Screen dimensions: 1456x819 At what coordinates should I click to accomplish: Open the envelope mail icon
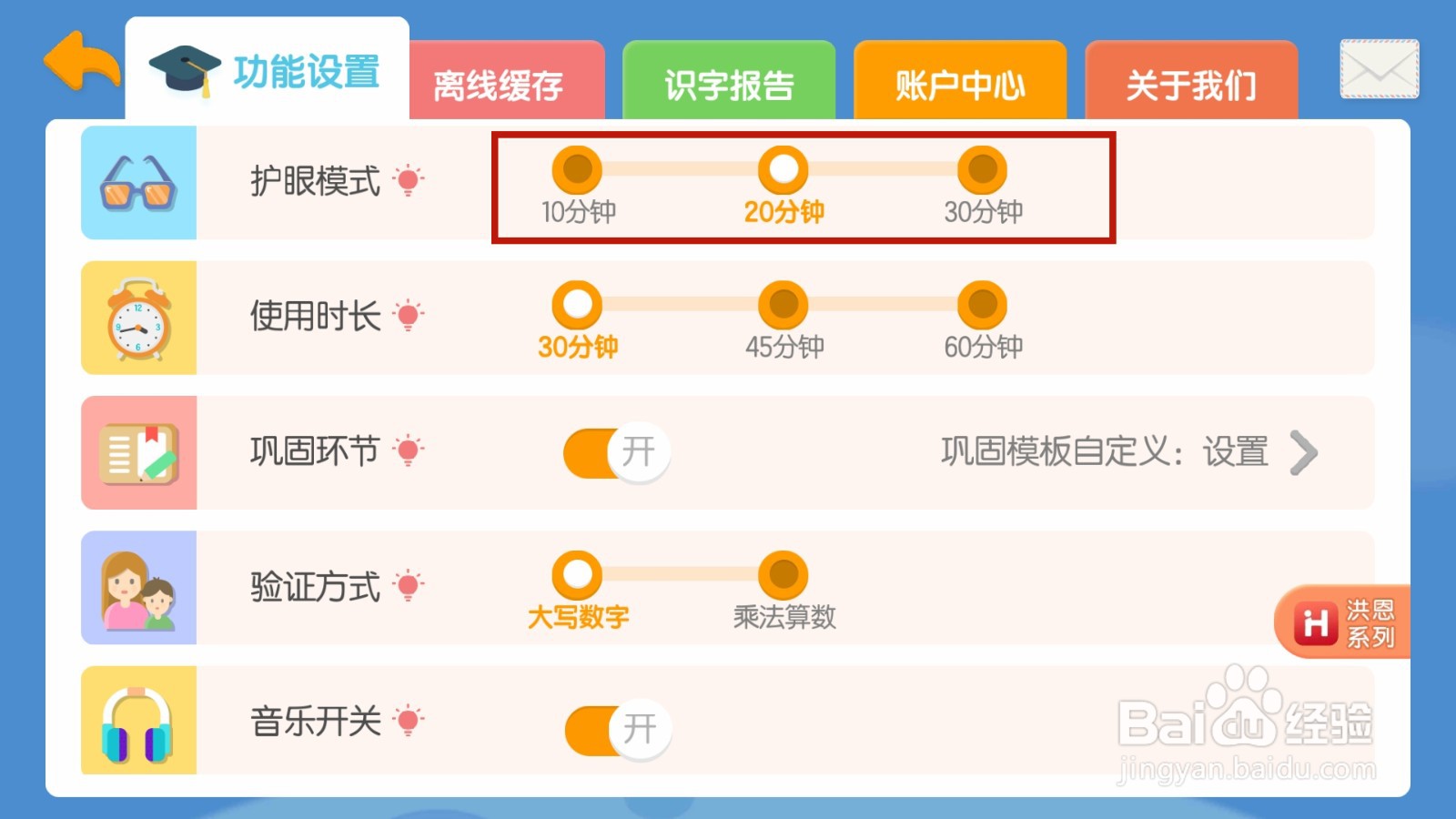click(x=1379, y=69)
